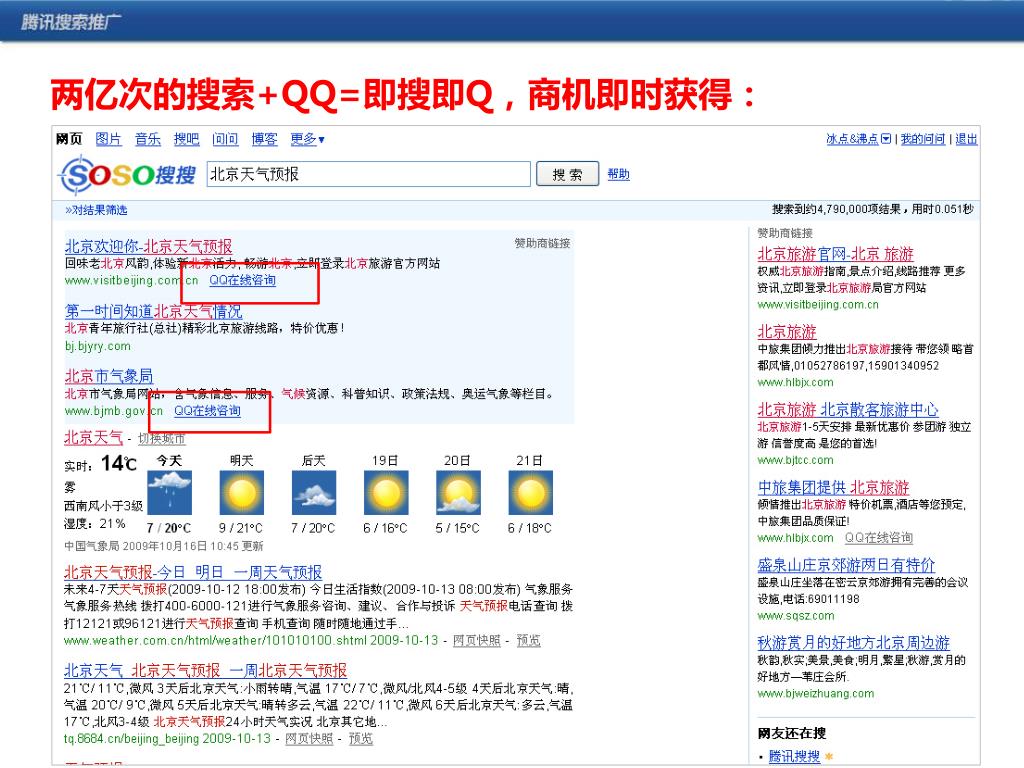The height and width of the screenshot is (768, 1024).
Task: Click 腾讯搜搜 under 网友还在搜
Action: click(794, 756)
